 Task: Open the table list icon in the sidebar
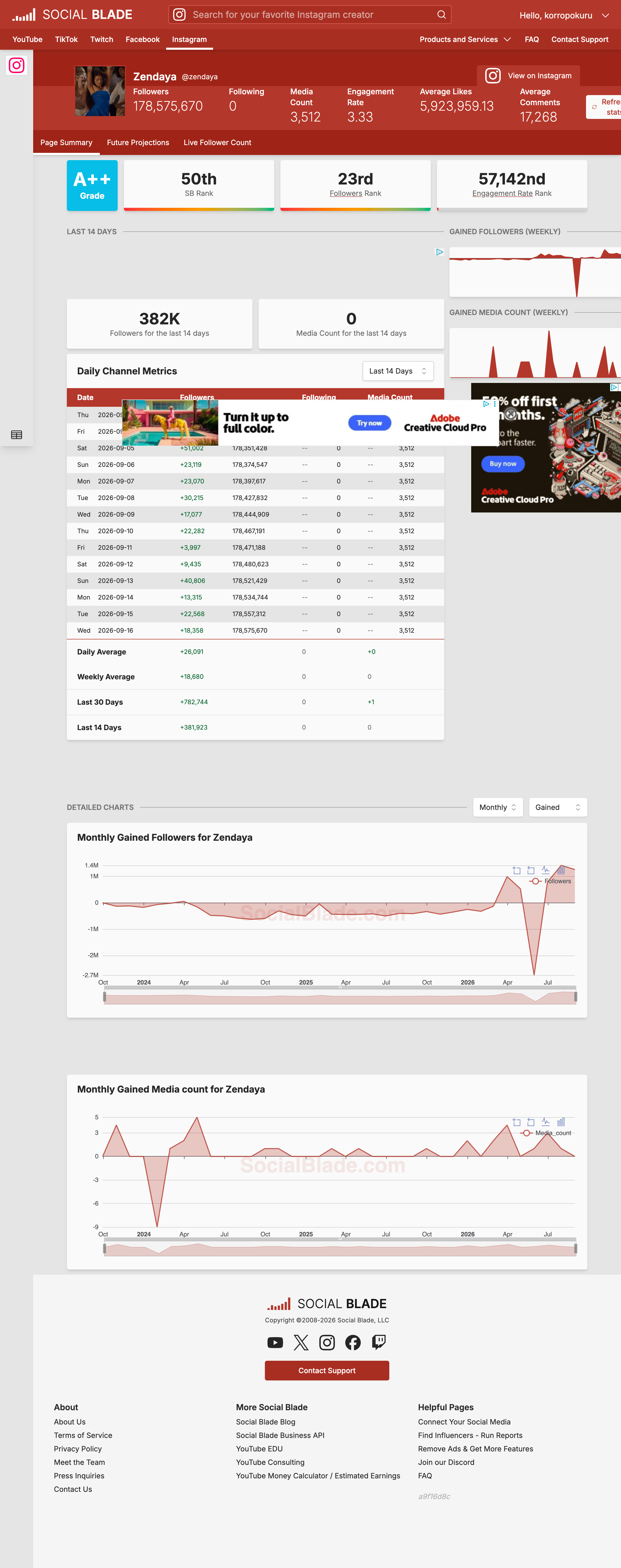pyautogui.click(x=16, y=434)
